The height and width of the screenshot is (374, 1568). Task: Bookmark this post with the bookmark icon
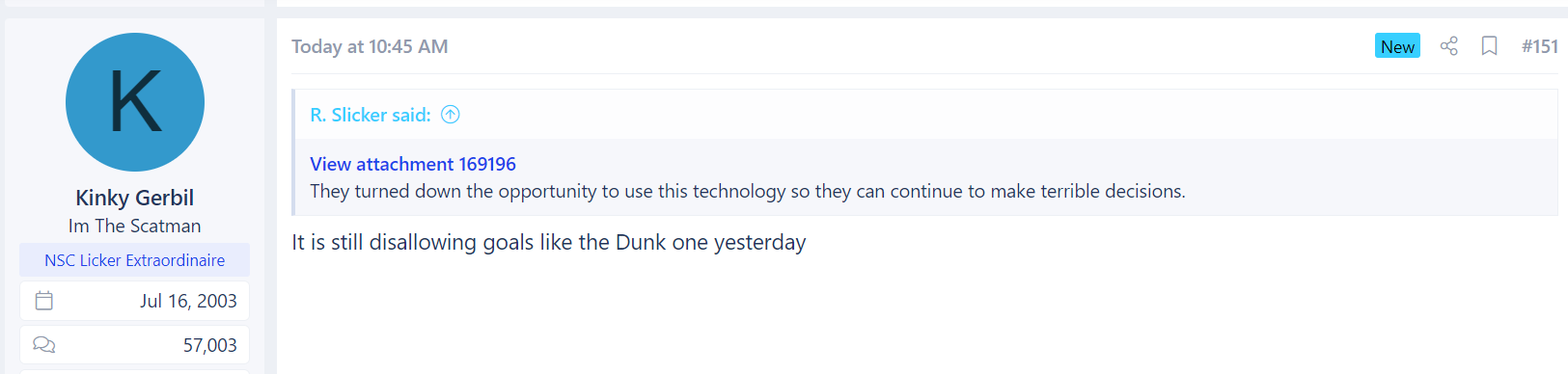[1489, 46]
